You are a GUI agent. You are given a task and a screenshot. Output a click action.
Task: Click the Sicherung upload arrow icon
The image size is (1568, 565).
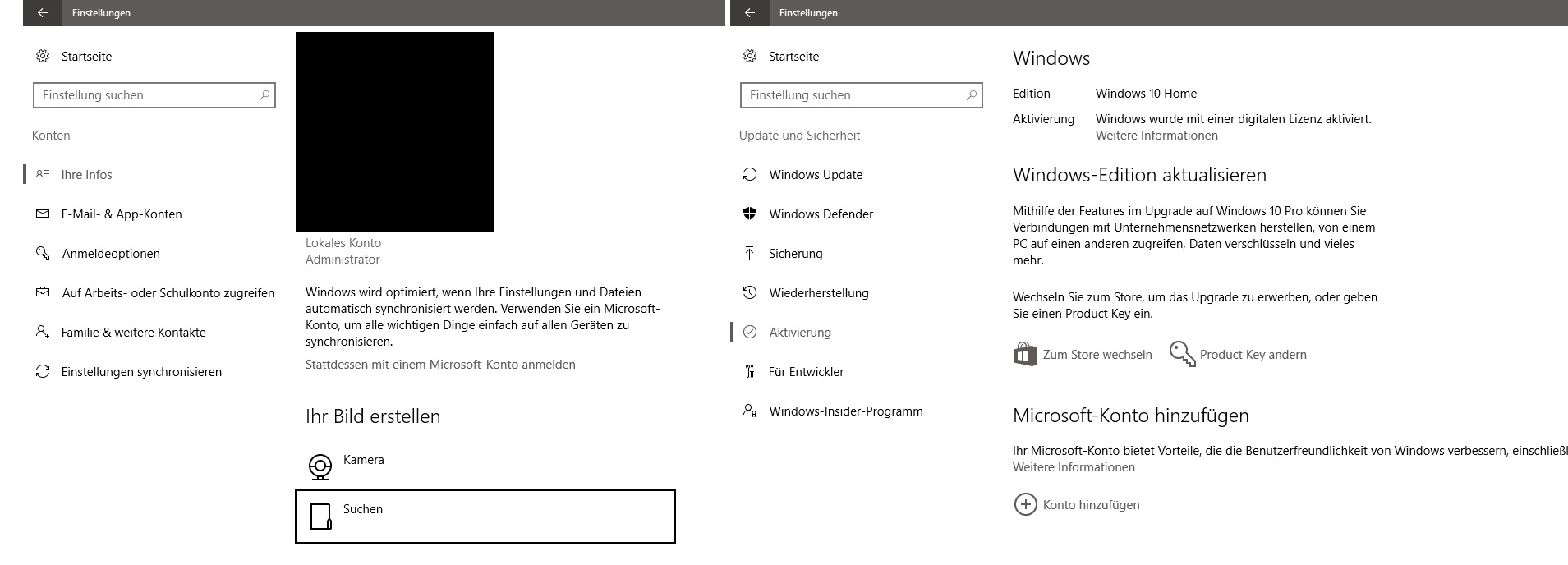750,253
